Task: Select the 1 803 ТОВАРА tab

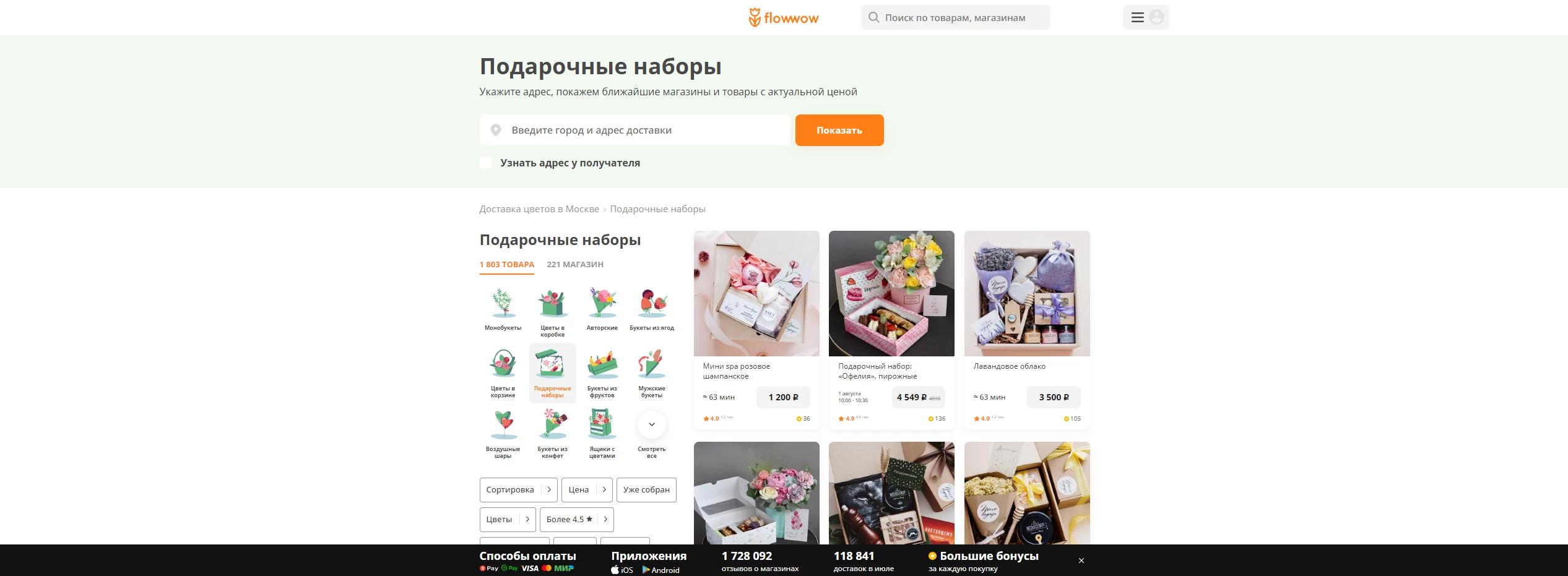Action: point(507,265)
